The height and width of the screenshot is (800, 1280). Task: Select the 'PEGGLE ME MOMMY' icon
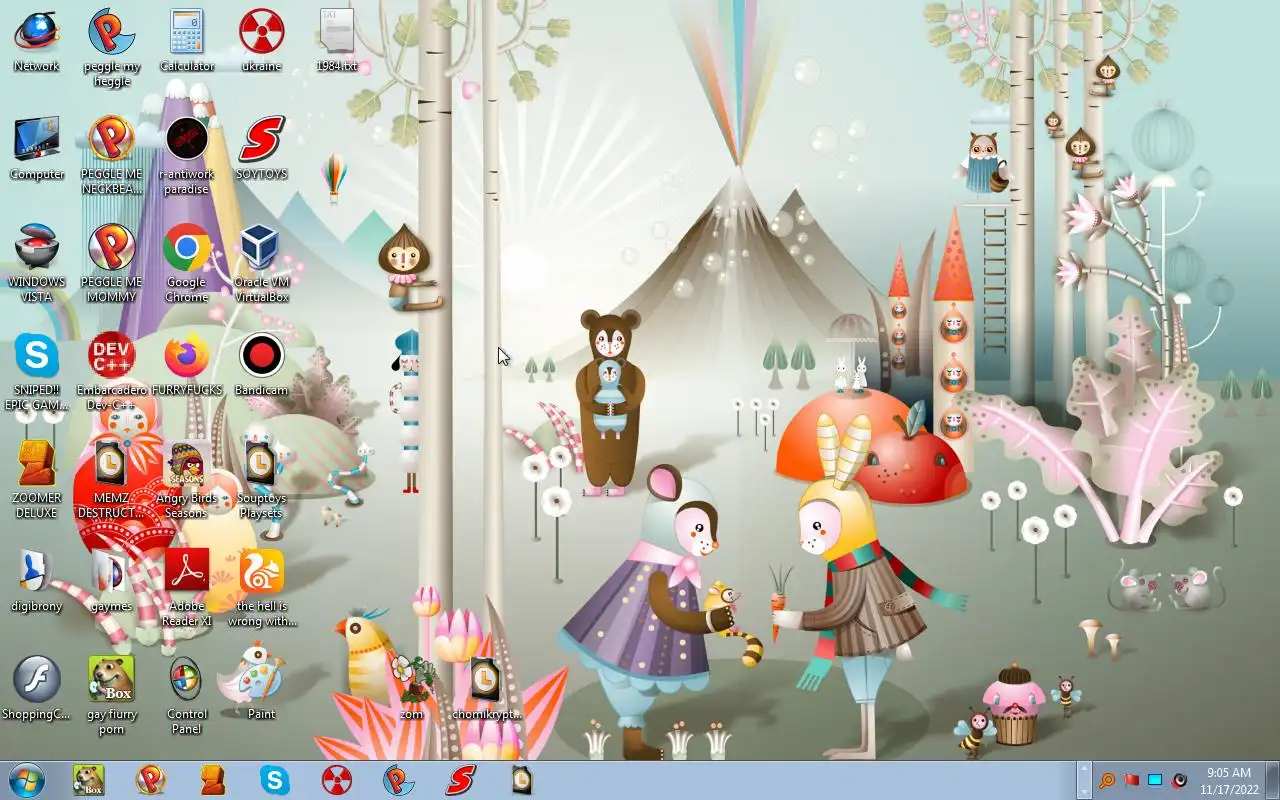pos(112,263)
